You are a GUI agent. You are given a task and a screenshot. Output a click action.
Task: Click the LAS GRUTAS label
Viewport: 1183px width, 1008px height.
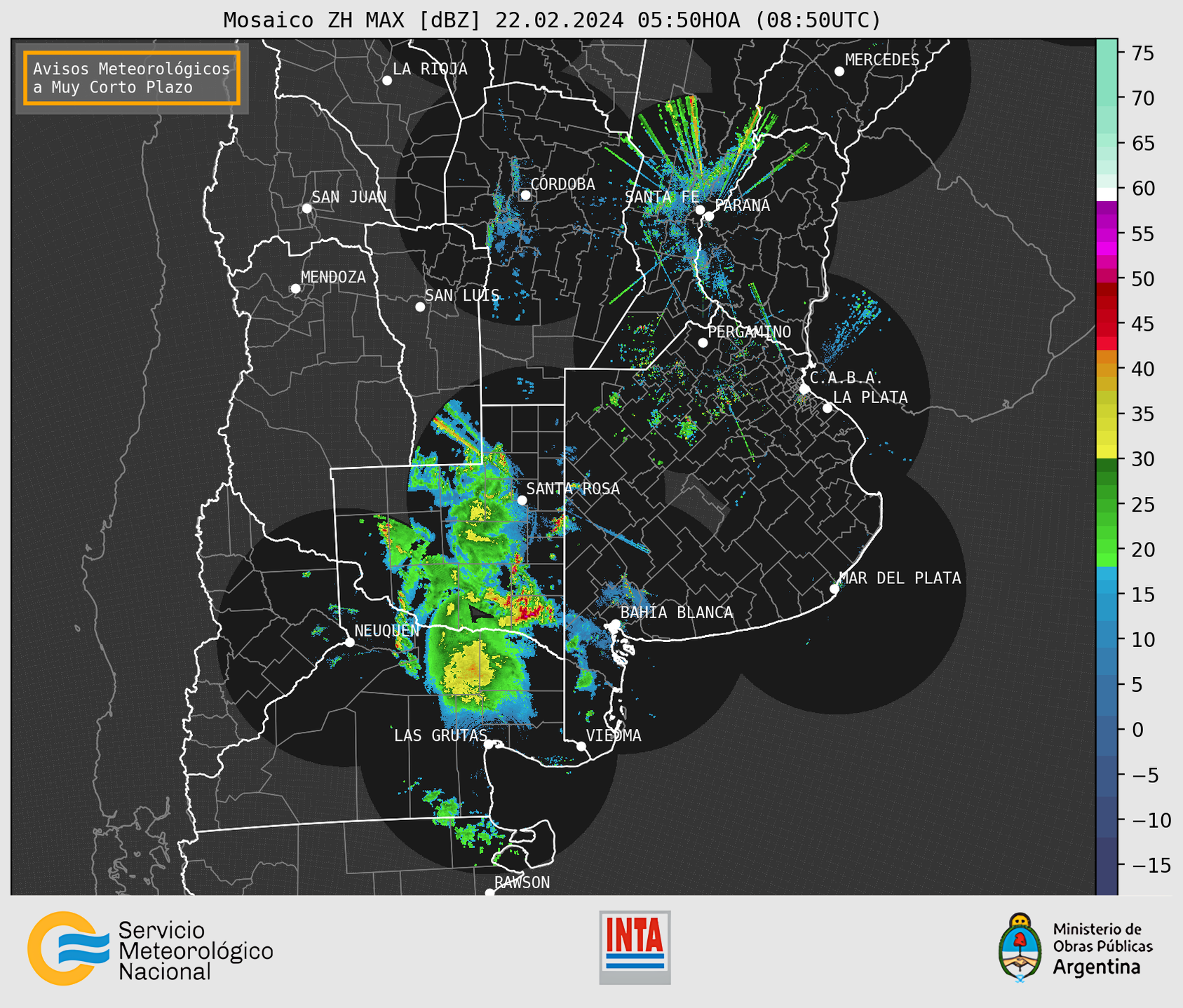440,735
